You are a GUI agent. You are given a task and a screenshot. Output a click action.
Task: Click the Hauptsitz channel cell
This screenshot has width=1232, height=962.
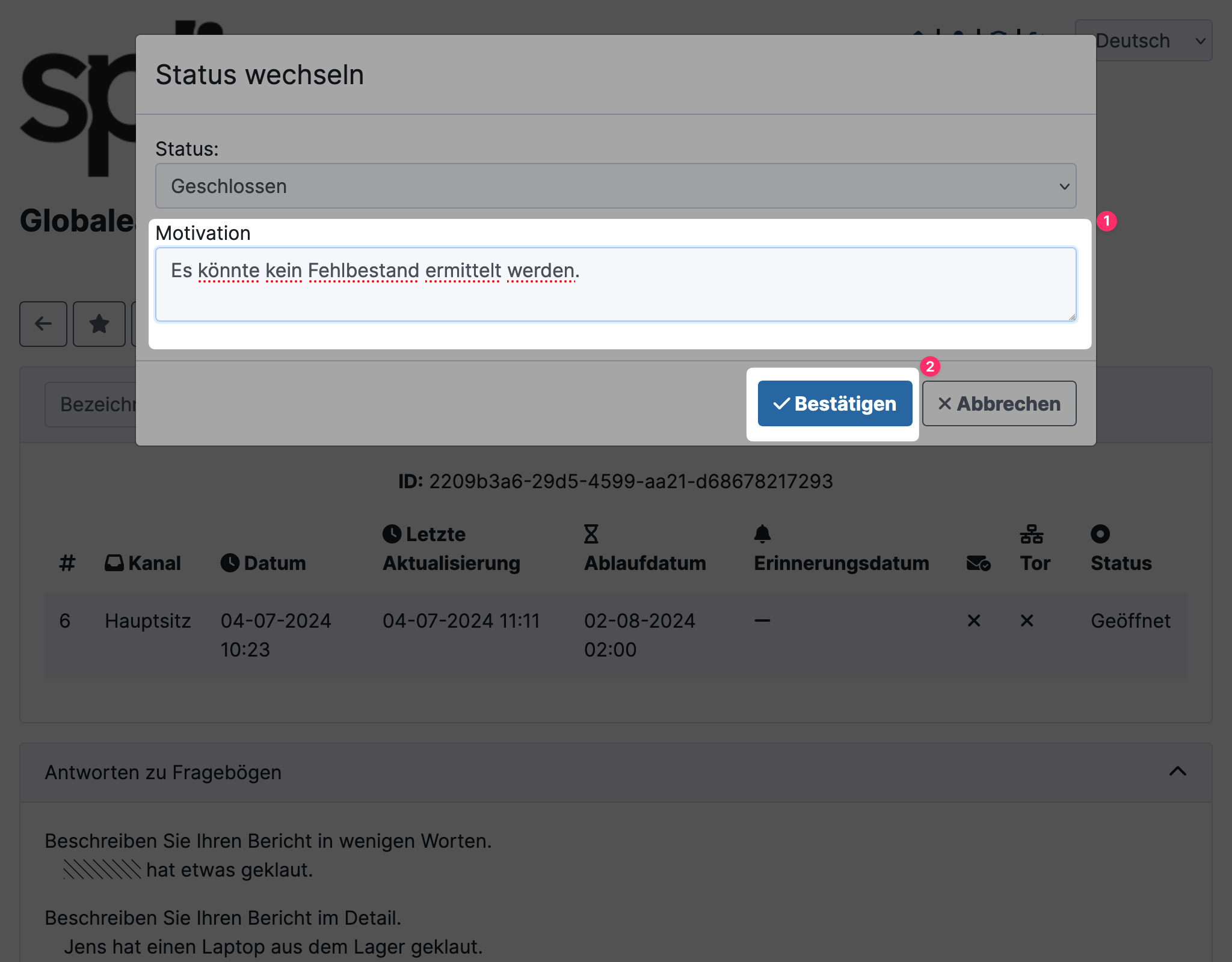(148, 620)
